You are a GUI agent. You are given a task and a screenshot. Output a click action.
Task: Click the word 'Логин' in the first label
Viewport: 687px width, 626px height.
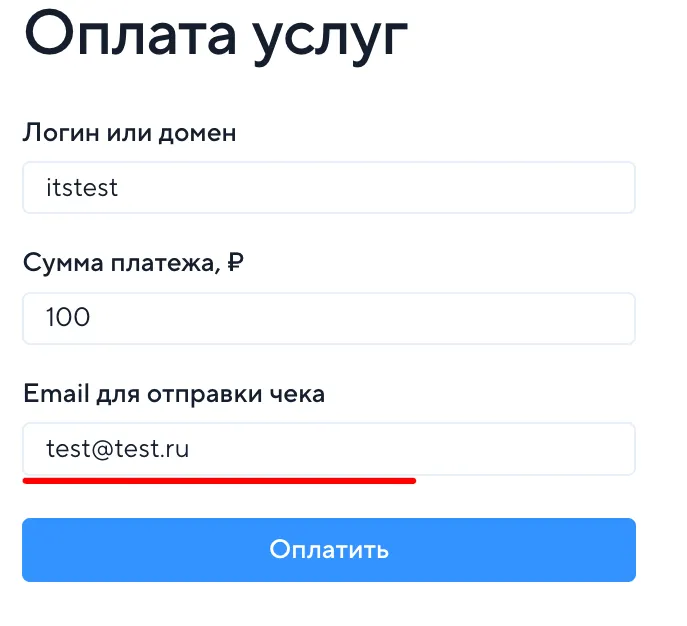click(x=58, y=132)
